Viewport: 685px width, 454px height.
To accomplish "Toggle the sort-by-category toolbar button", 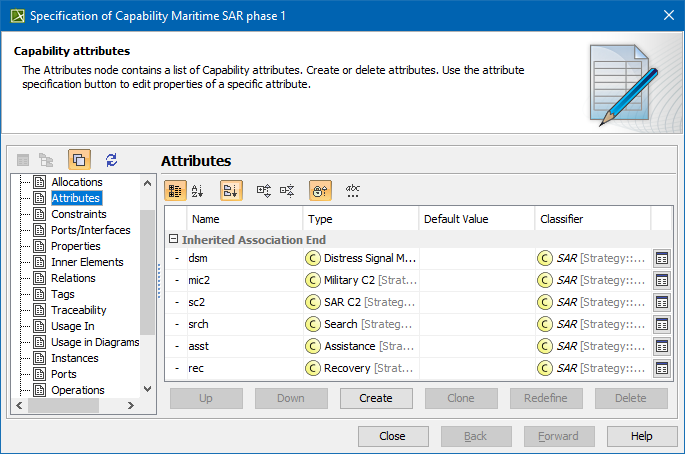I will [x=231, y=190].
